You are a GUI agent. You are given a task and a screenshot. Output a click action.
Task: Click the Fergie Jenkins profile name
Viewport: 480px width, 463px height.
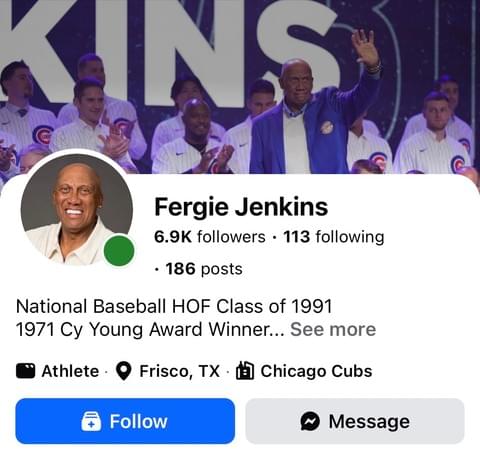click(241, 207)
